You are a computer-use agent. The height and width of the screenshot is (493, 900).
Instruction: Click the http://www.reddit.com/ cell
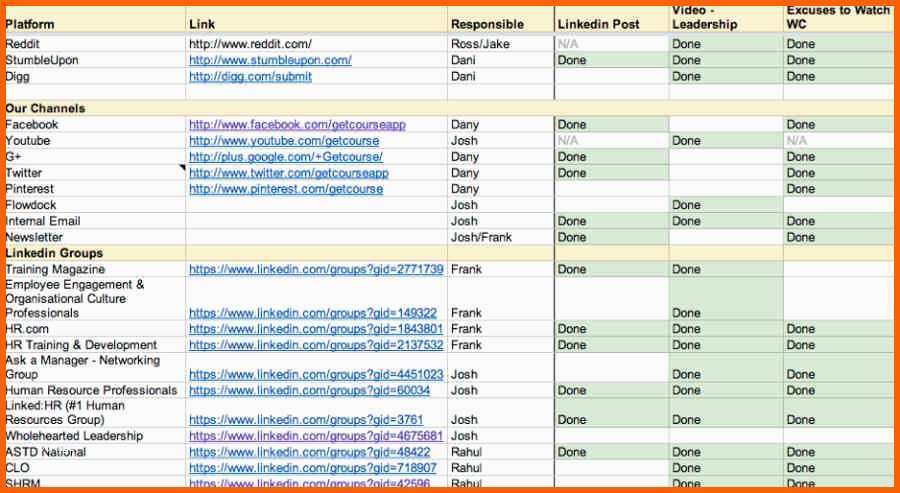316,44
